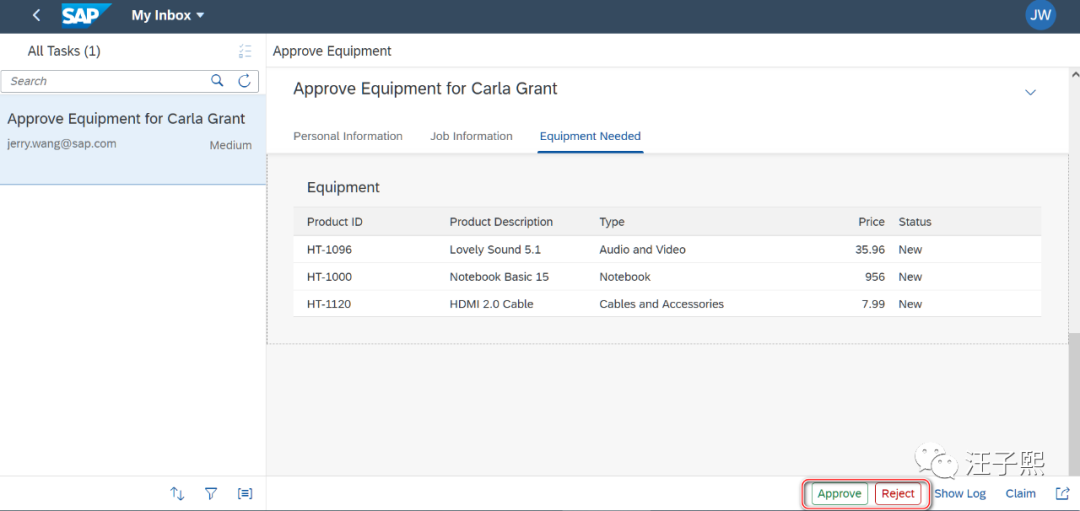Click the search magnifier icon
Viewport: 1080px width, 511px height.
point(217,81)
